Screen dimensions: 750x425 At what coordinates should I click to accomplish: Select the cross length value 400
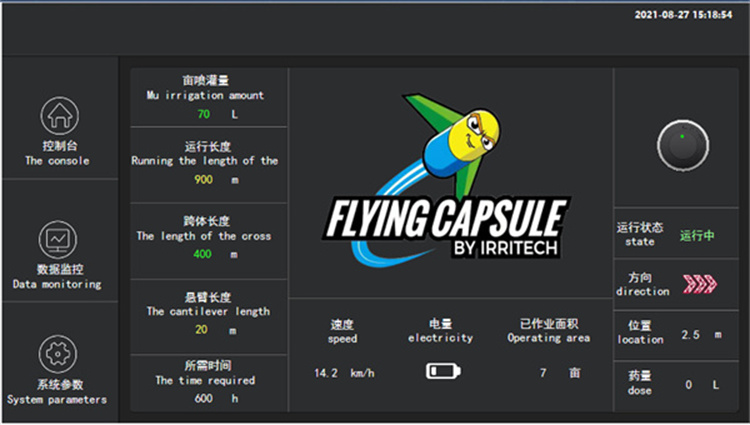203,254
